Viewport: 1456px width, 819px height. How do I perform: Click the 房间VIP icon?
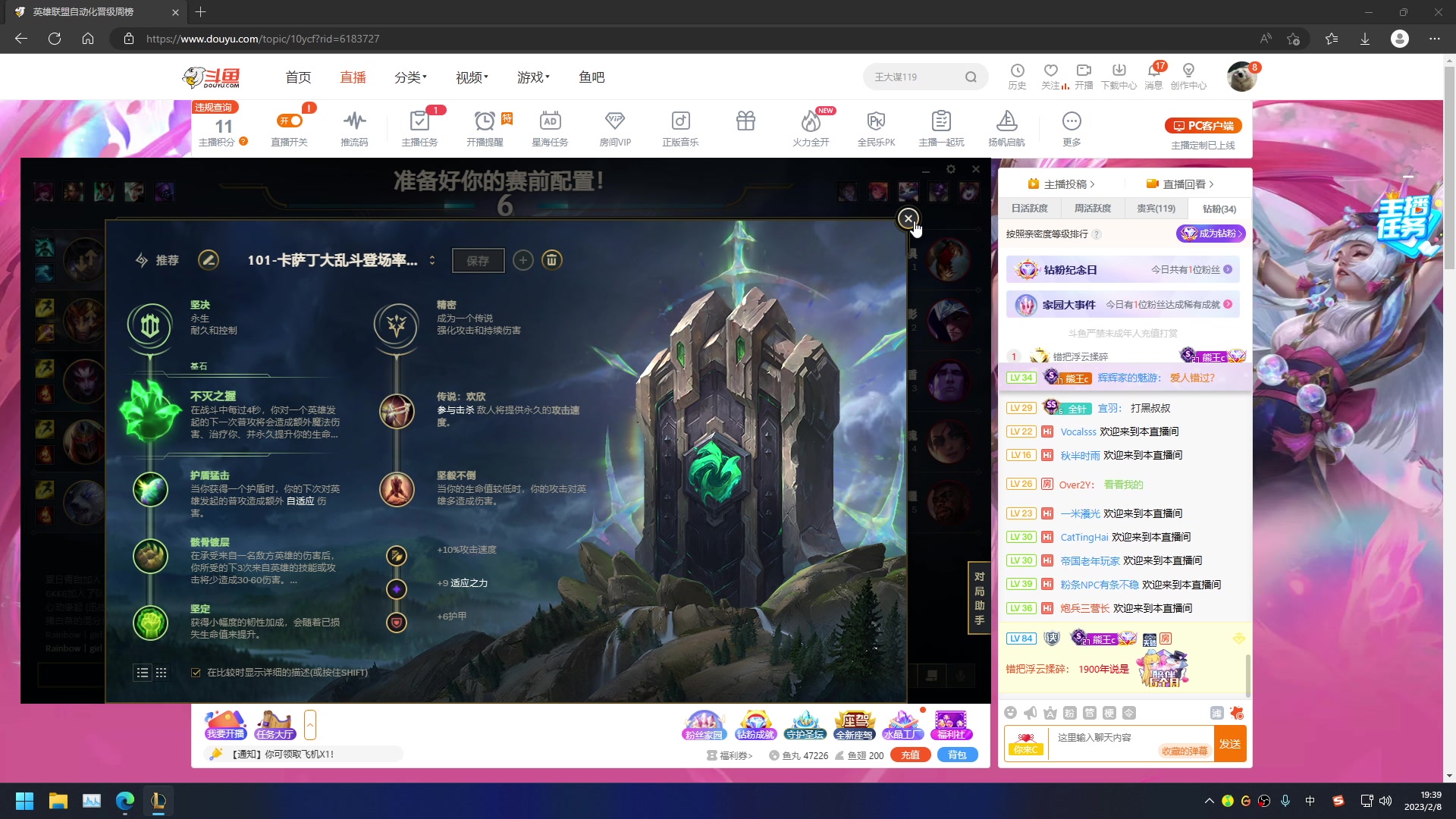tap(615, 121)
